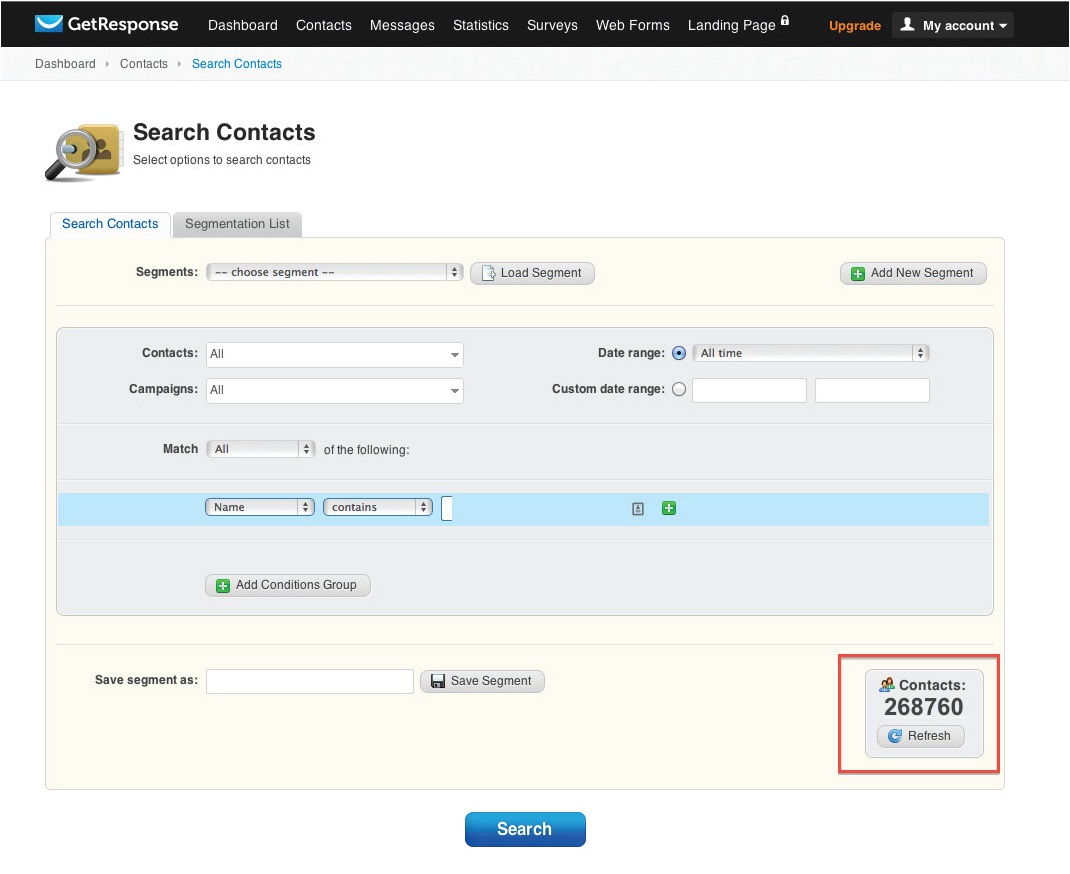Select the Custom date range radio button

(x=678, y=389)
